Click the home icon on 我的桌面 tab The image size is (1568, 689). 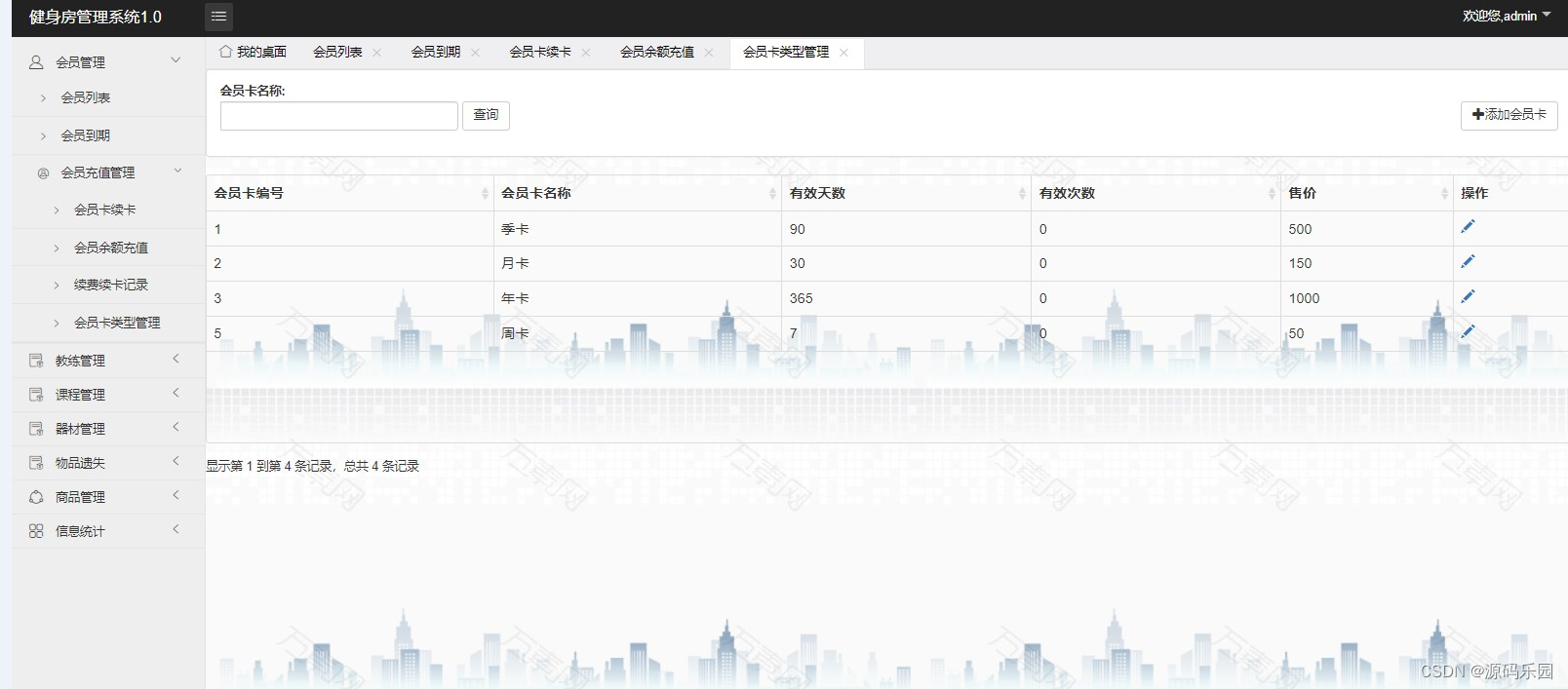point(225,52)
